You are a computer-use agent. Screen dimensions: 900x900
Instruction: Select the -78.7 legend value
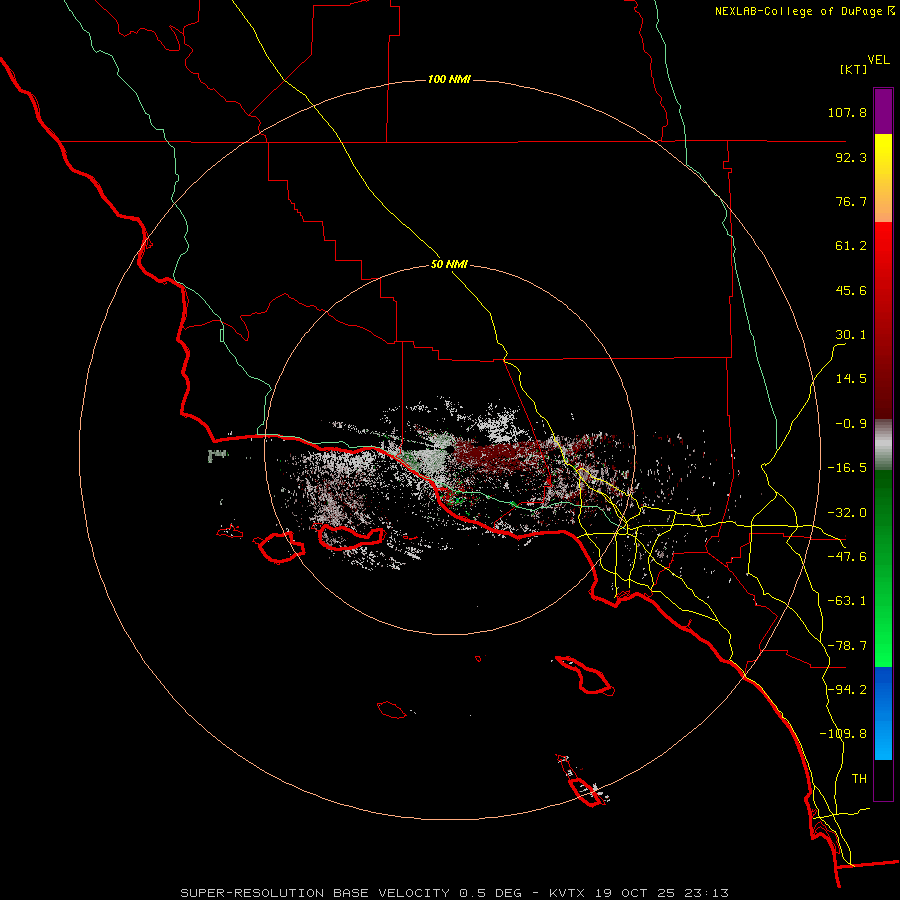pyautogui.click(x=847, y=646)
